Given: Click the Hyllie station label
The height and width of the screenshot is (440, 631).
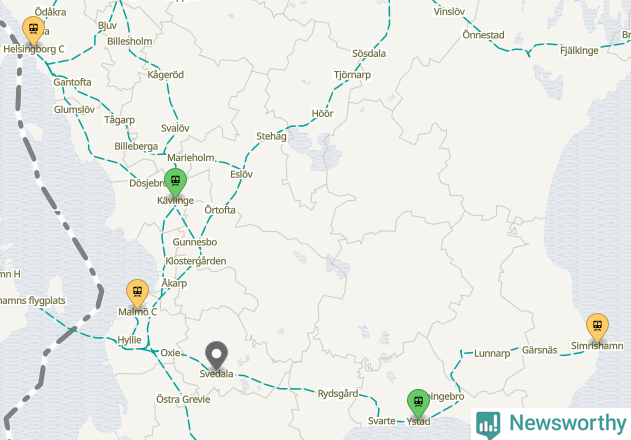Looking at the screenshot, I should (x=130, y=340).
